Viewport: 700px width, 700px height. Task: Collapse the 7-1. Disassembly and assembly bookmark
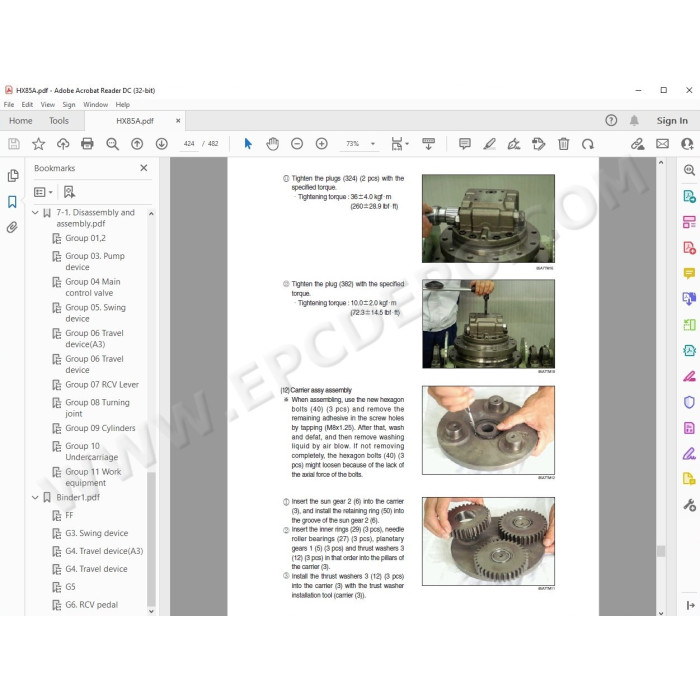[x=35, y=213]
